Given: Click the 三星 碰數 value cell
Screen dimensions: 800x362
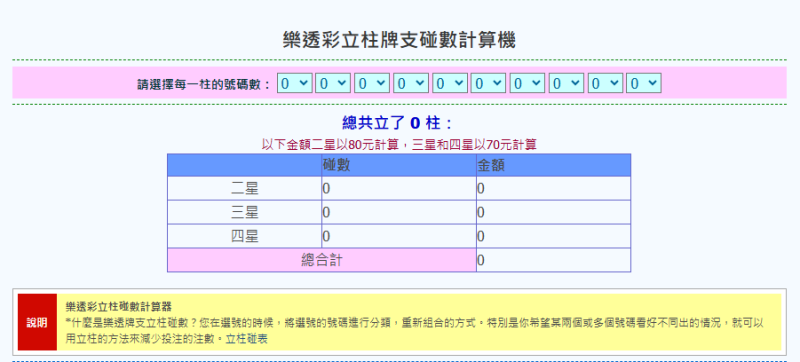Looking at the screenshot, I should (399, 213).
